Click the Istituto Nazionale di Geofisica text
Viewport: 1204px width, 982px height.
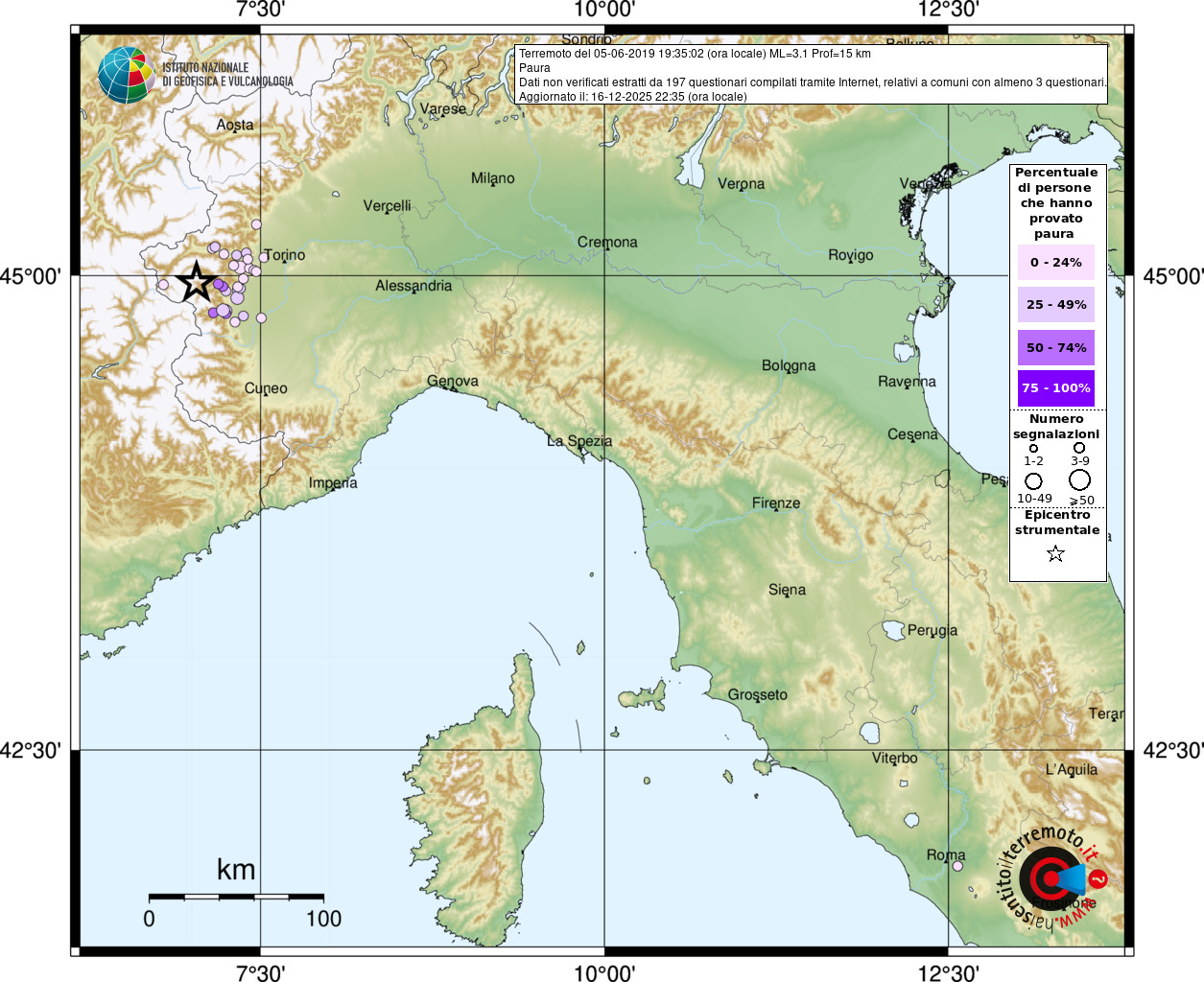click(227, 75)
